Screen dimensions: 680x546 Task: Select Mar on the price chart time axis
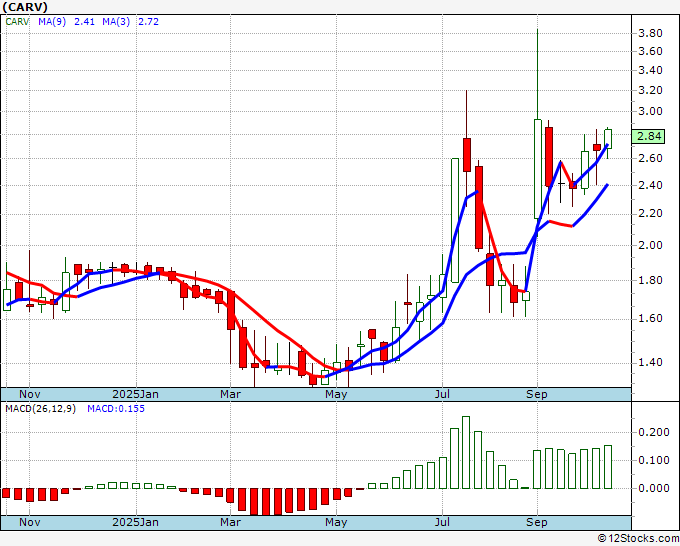pyautogui.click(x=231, y=394)
